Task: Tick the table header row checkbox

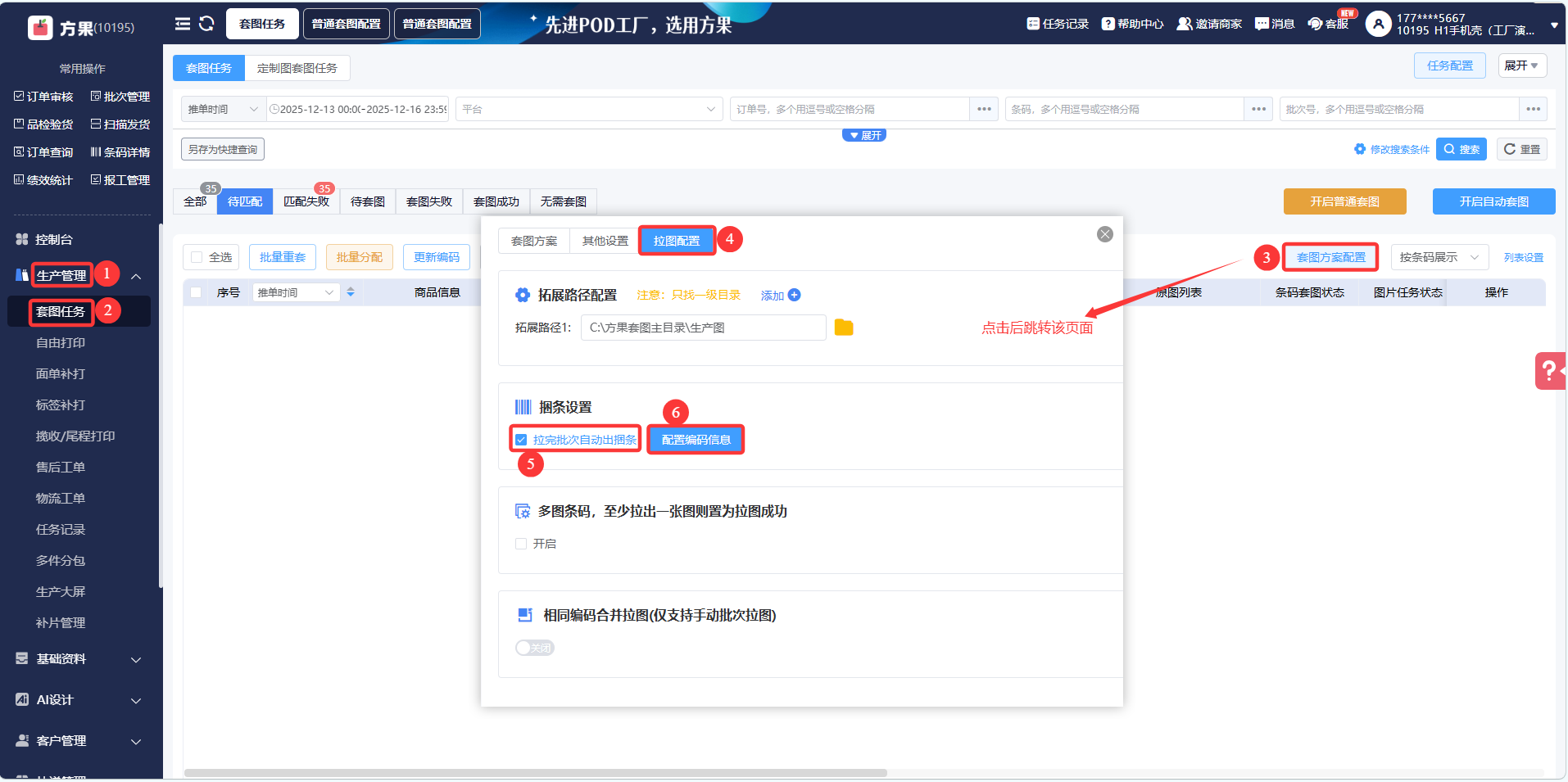Action: (196, 292)
